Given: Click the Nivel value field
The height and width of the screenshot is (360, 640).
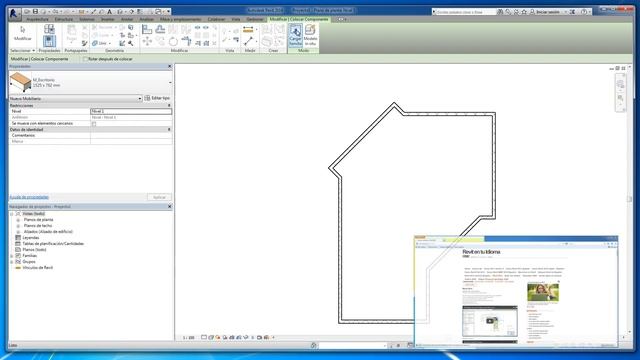Looking at the screenshot, I should [131, 111].
